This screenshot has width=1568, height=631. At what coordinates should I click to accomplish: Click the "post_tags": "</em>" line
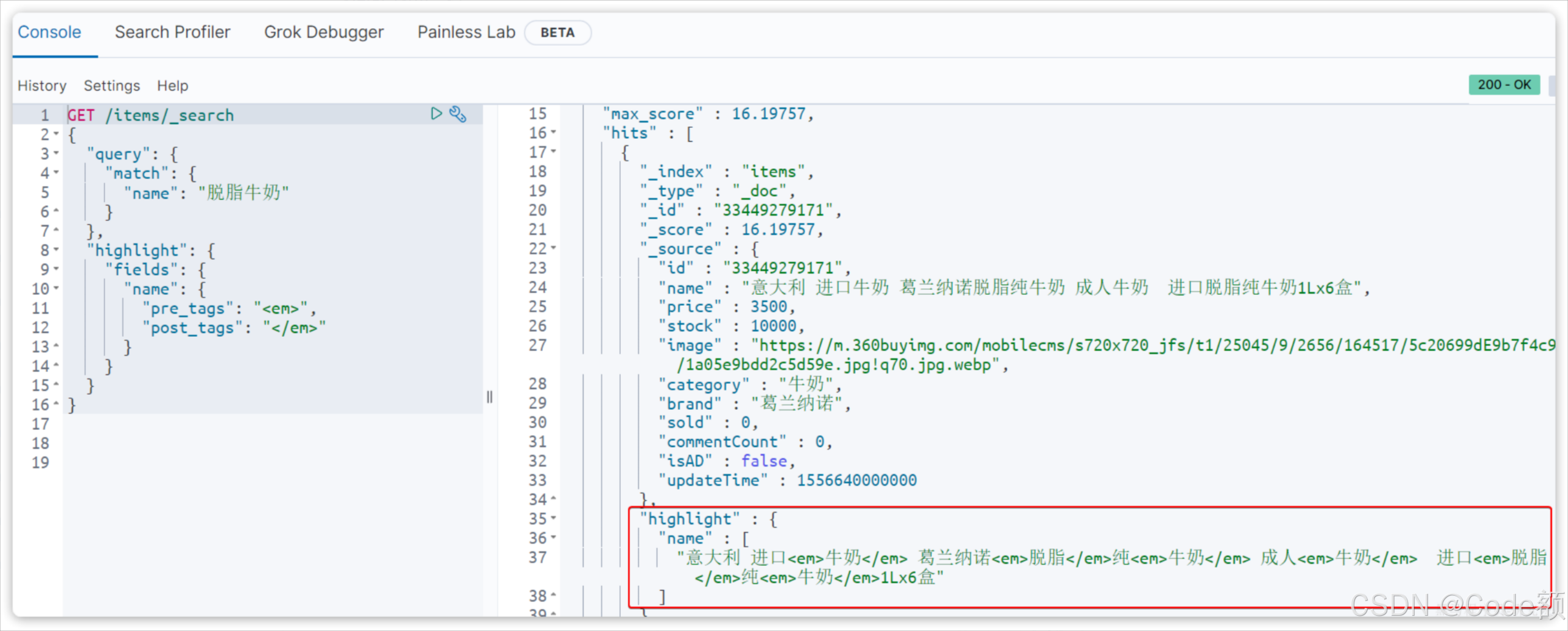(x=234, y=328)
